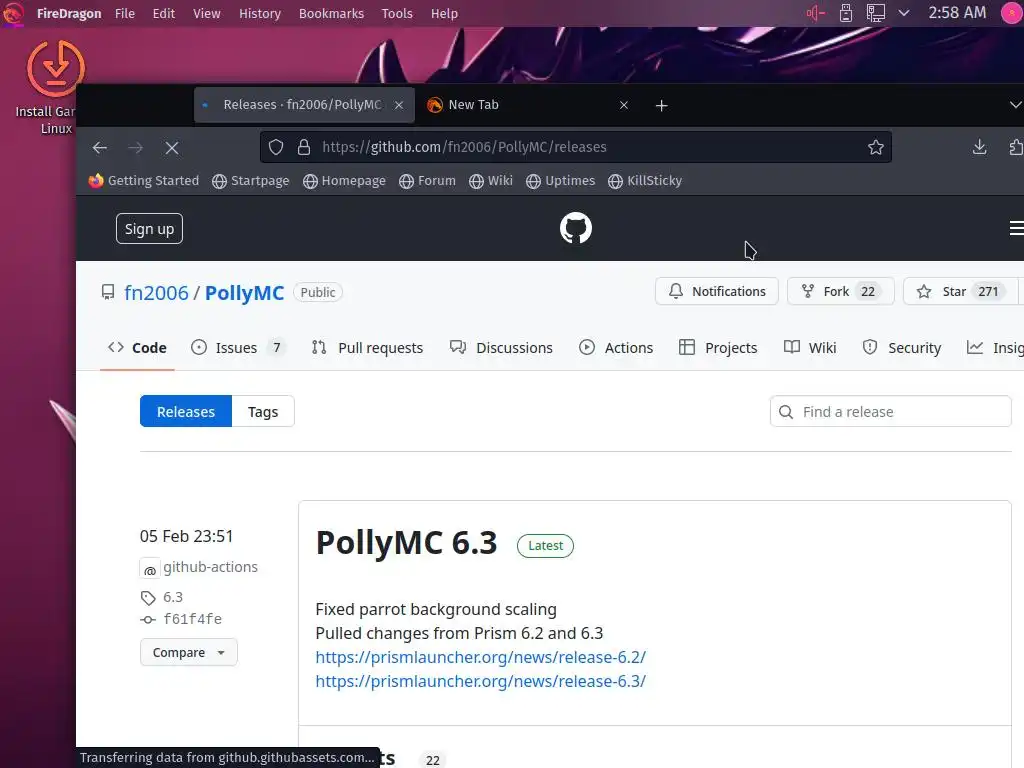The image size is (1024, 768).
Task: Open the History menu
Action: coord(259,14)
